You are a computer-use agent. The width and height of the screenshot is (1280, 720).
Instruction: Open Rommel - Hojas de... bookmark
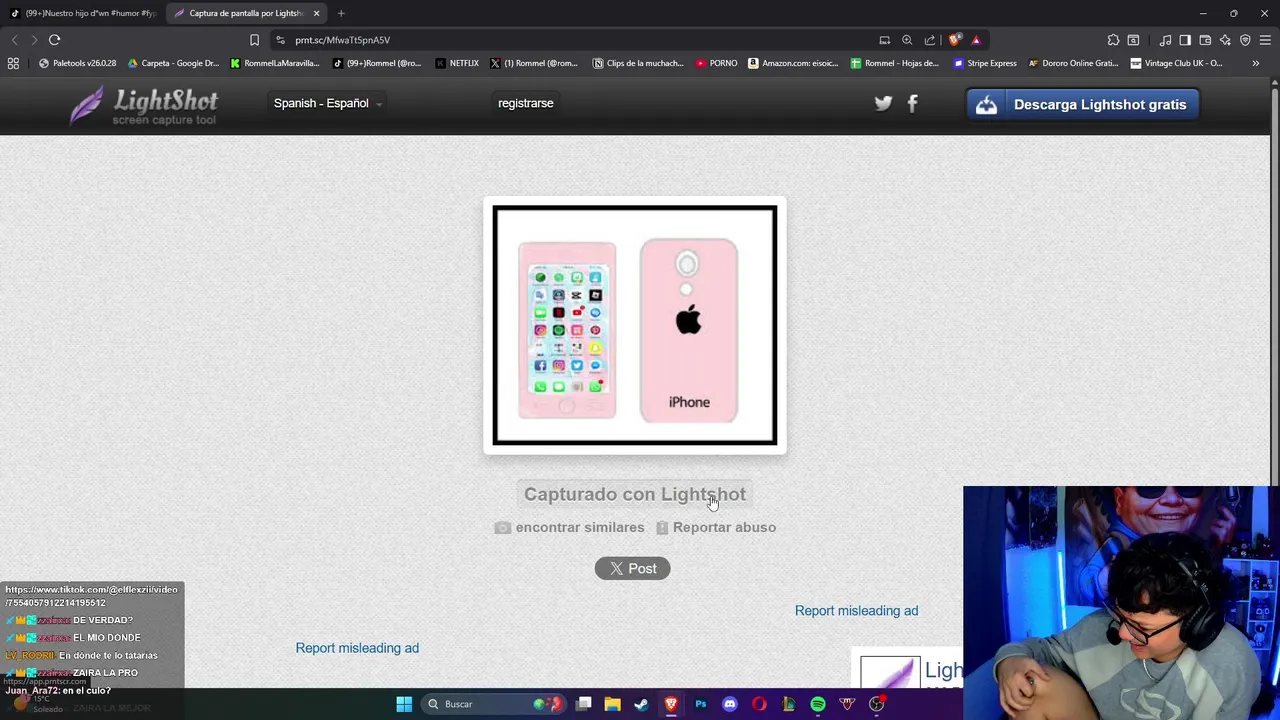895,63
